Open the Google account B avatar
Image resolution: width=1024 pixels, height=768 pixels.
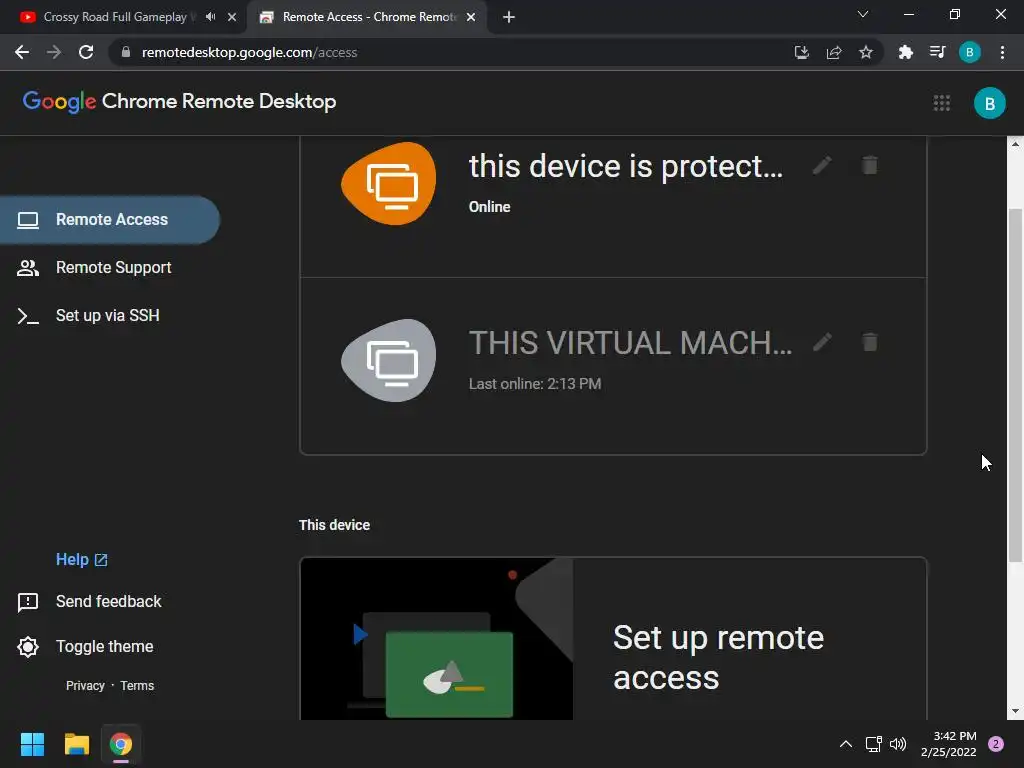989,103
